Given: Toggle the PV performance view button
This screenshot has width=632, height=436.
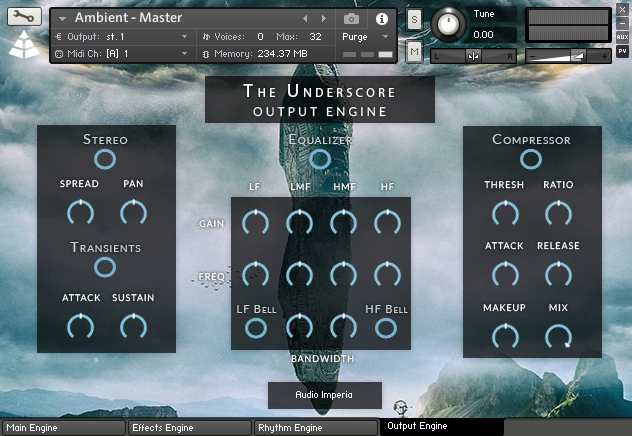Looking at the screenshot, I should click(622, 51).
